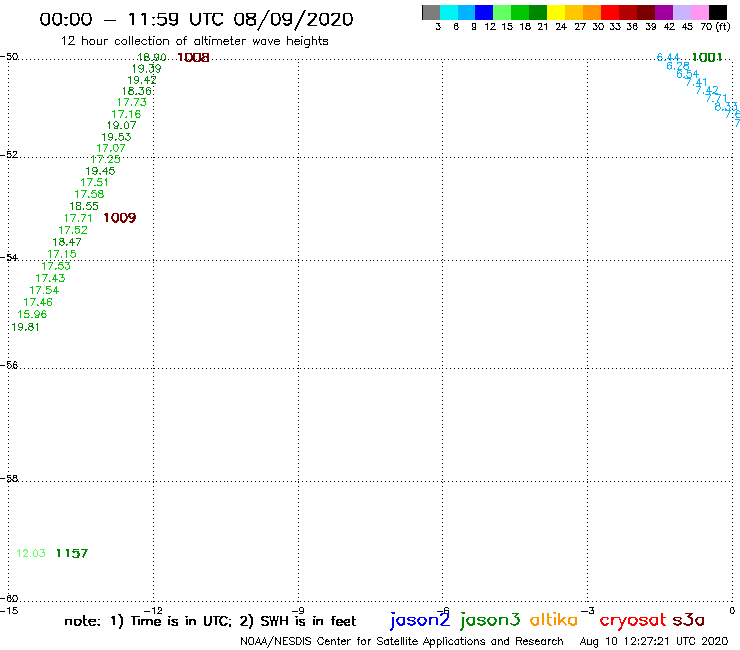Click the wave height value '19.45'
Image resolution: width=740 pixels, height=650 pixels.
pyautogui.click(x=100, y=171)
